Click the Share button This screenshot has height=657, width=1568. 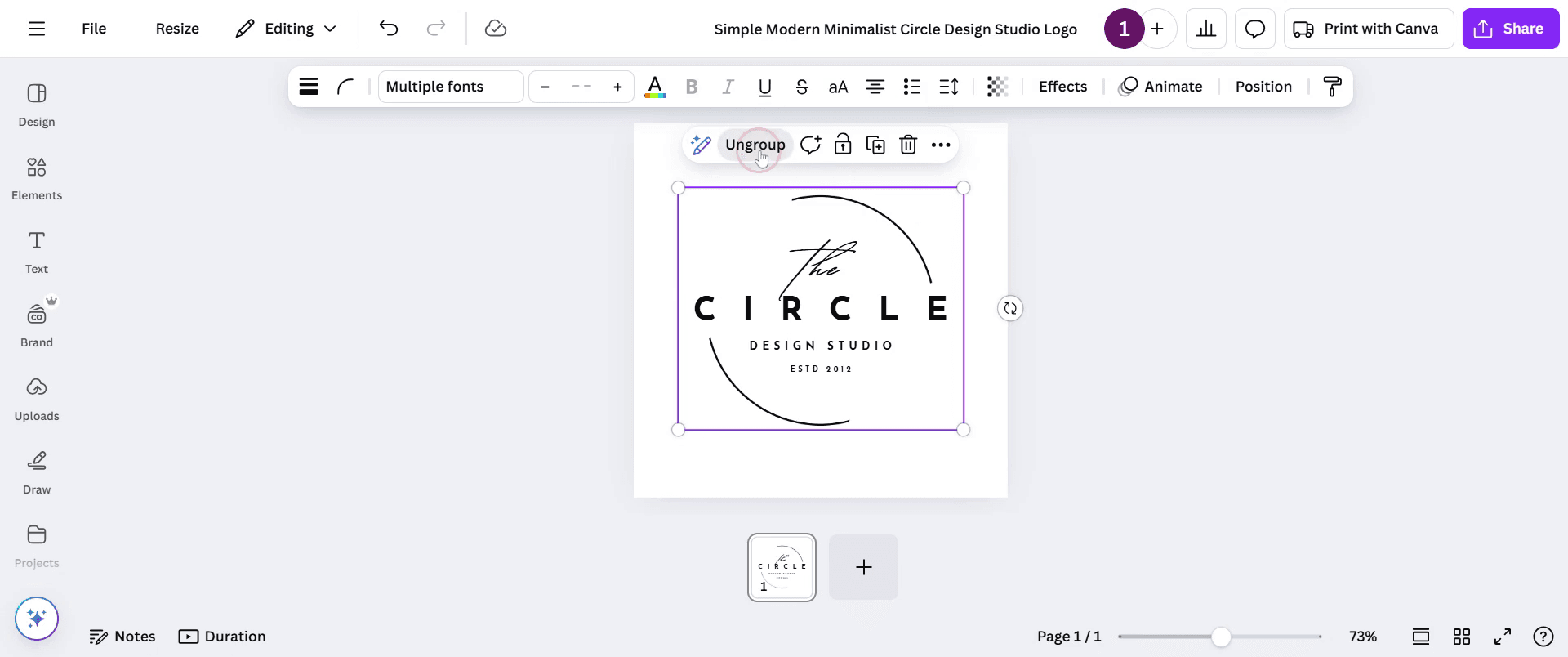[1511, 29]
